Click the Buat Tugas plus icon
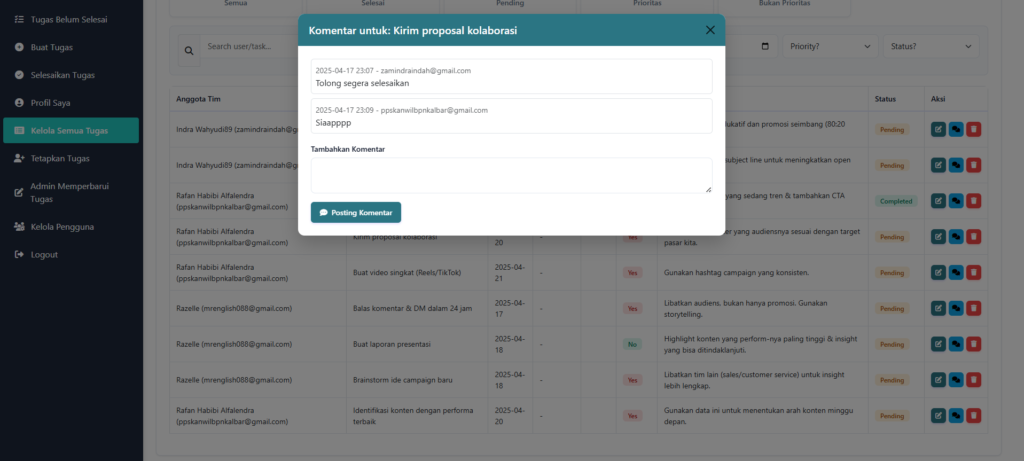This screenshot has height=461, width=1024. 20,47
